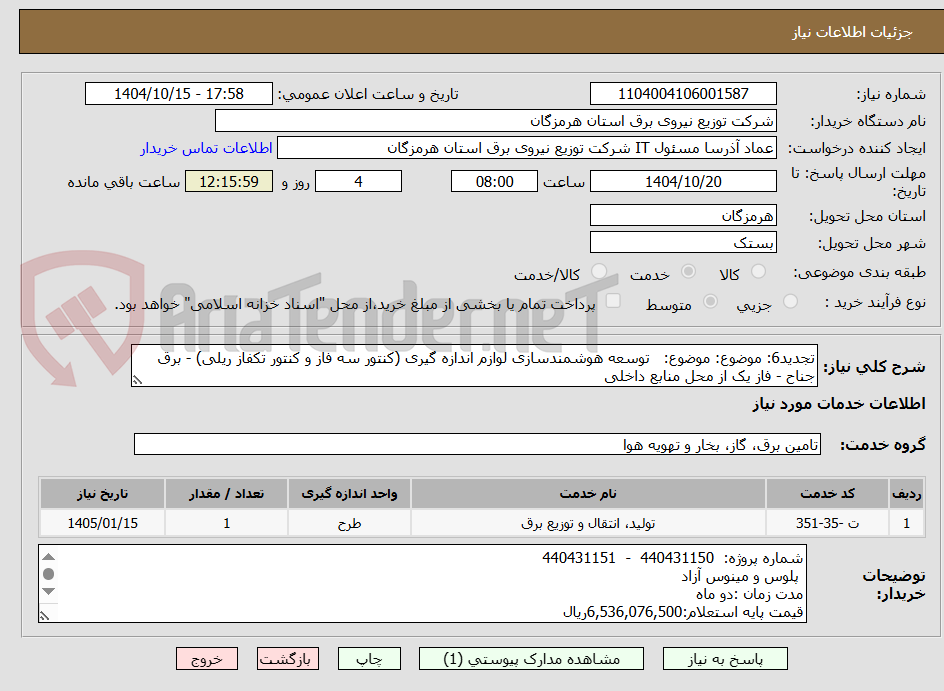Screen dimensions: 944x691
Task: Click the delivery city field 'بستک'
Action: [x=683, y=243]
